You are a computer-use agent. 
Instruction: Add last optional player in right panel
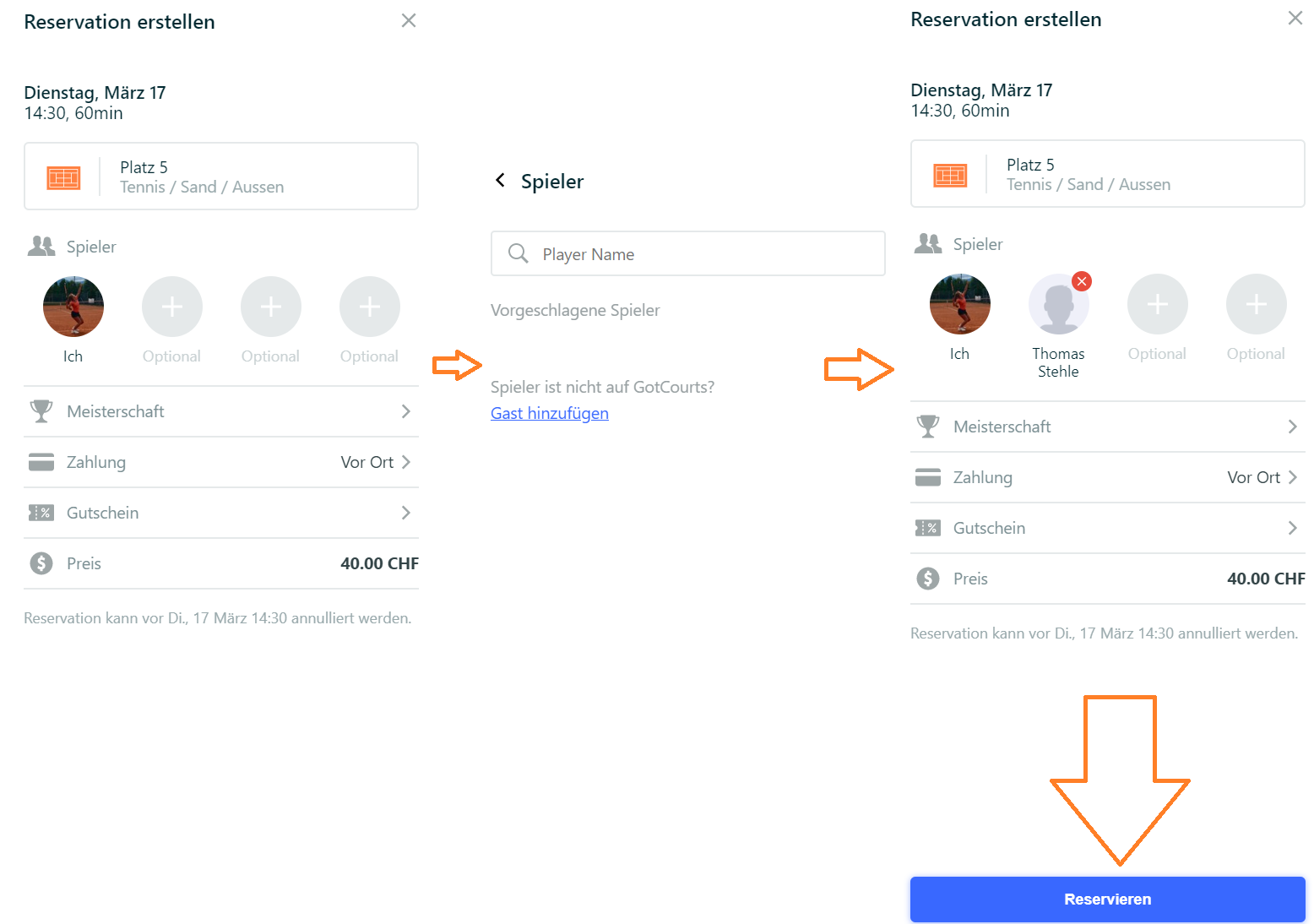(x=1257, y=304)
